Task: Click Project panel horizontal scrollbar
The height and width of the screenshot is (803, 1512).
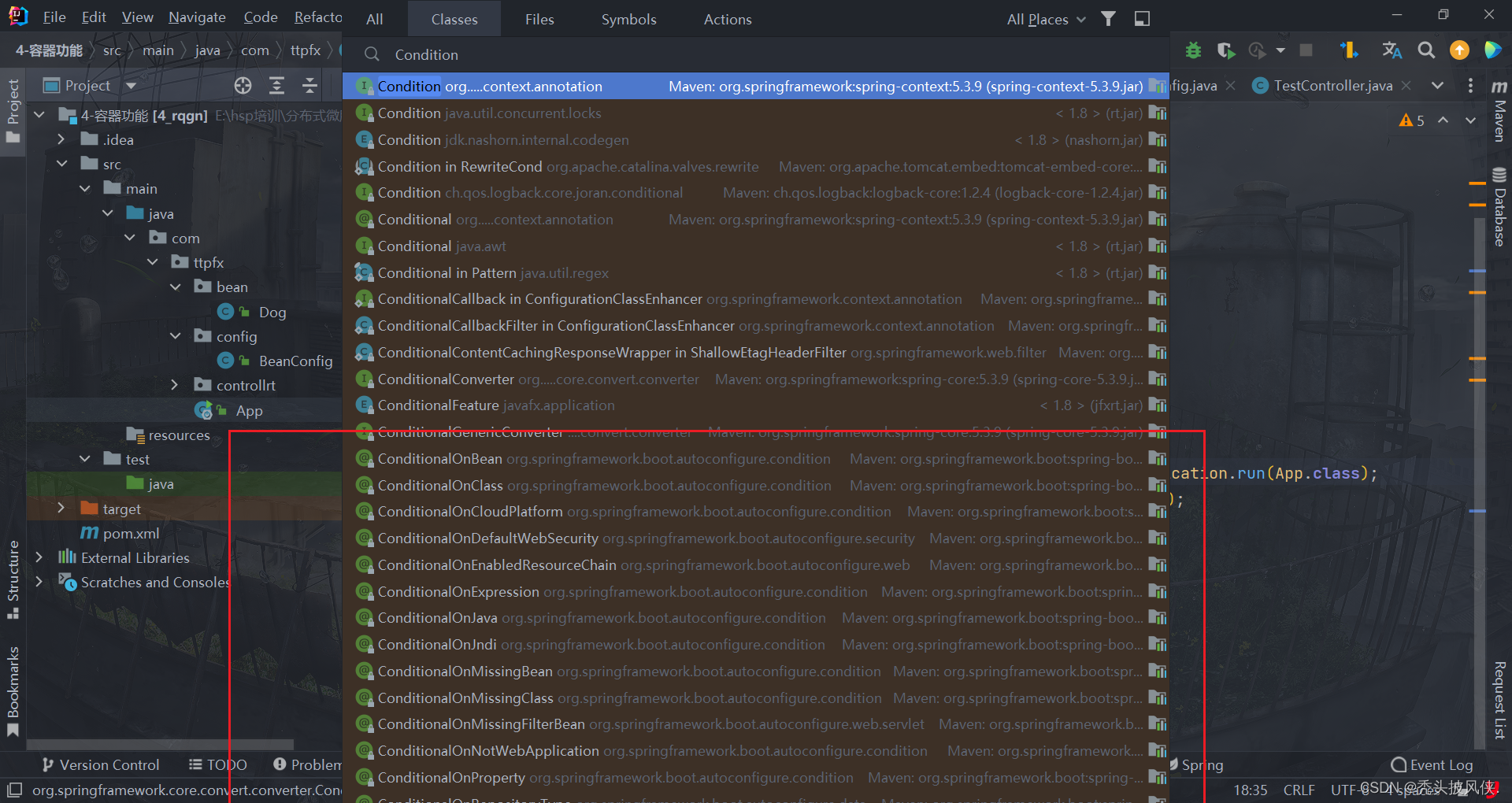Action: click(161, 744)
